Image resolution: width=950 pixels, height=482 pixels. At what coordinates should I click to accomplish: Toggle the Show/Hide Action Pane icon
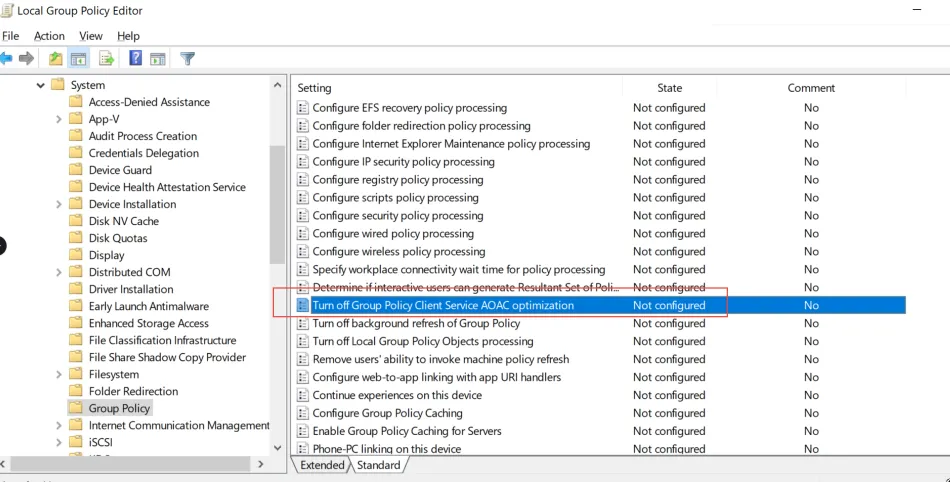158,59
